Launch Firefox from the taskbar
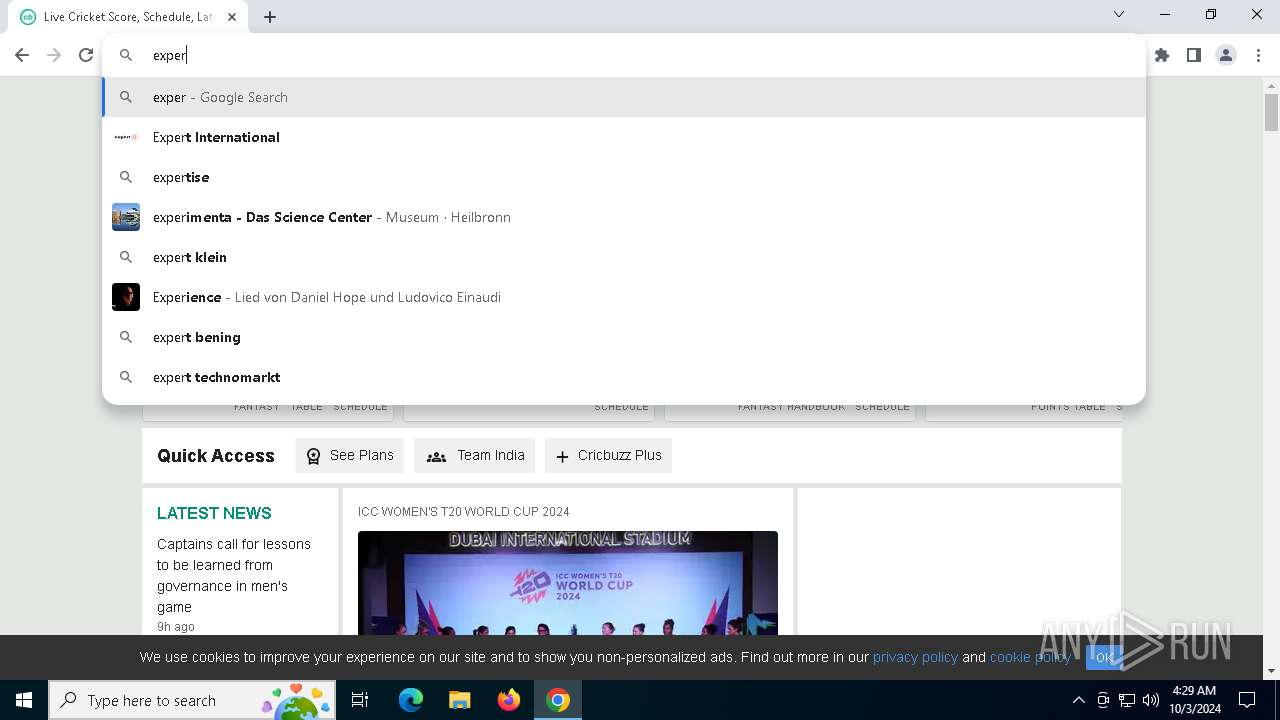The image size is (1280, 720). click(x=509, y=700)
